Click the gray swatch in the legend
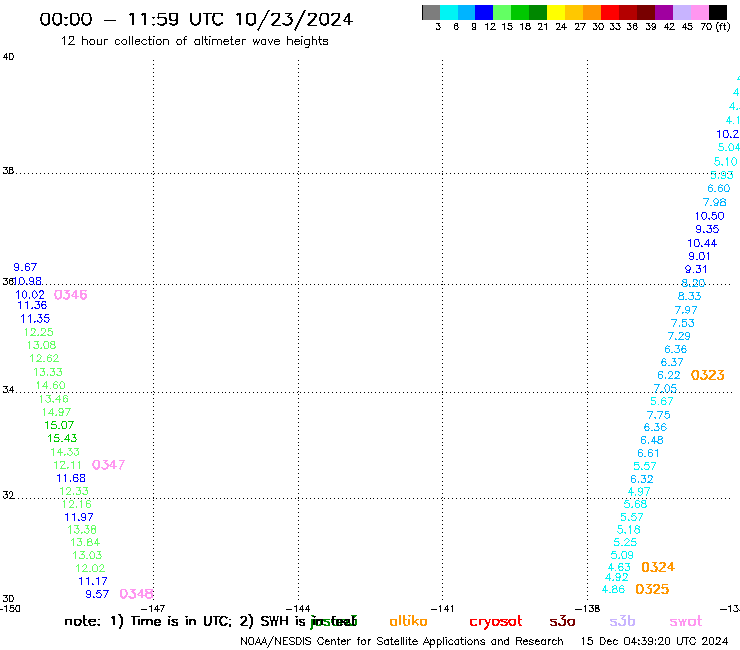Screen dimensions: 740x650 click(431, 12)
